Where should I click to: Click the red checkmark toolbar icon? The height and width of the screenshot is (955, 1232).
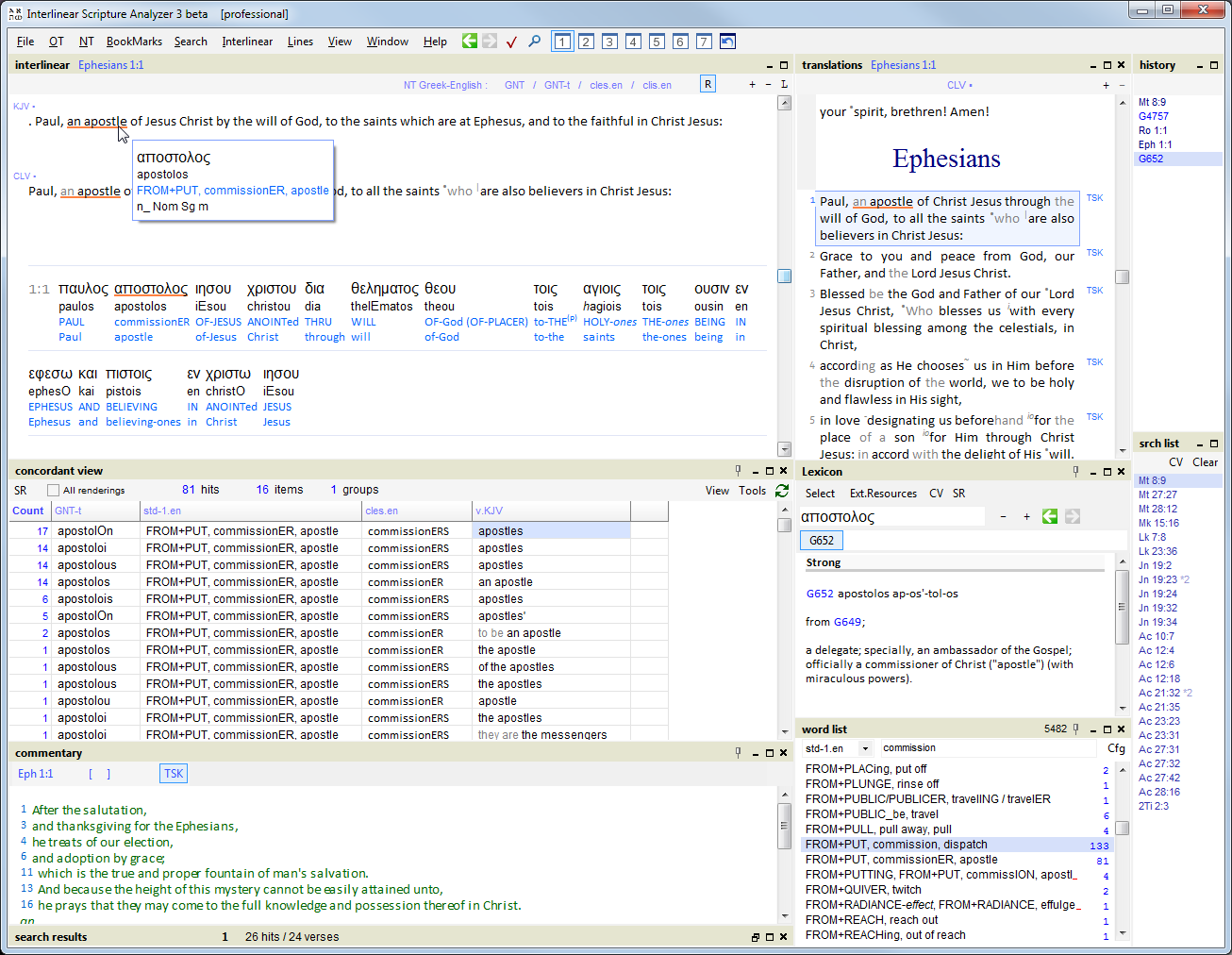[511, 42]
